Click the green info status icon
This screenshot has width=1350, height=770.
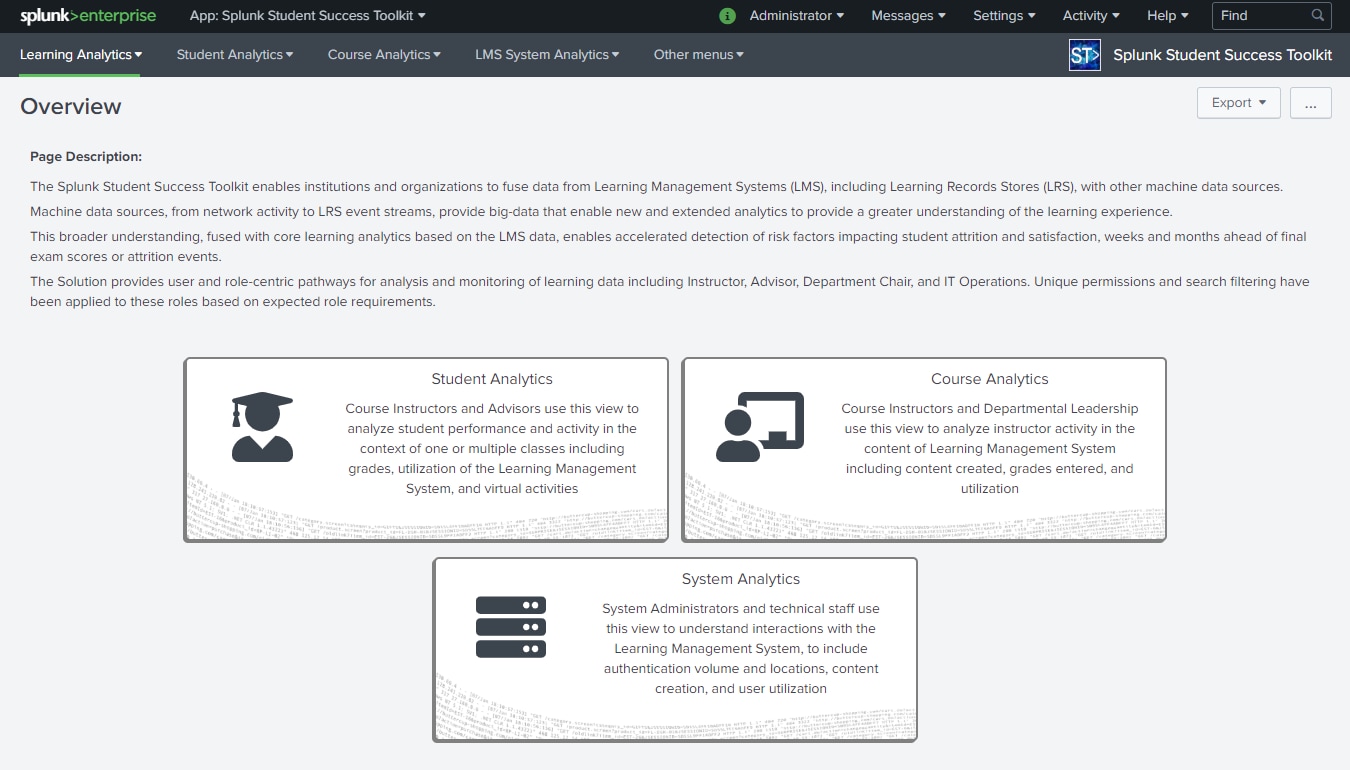[727, 16]
